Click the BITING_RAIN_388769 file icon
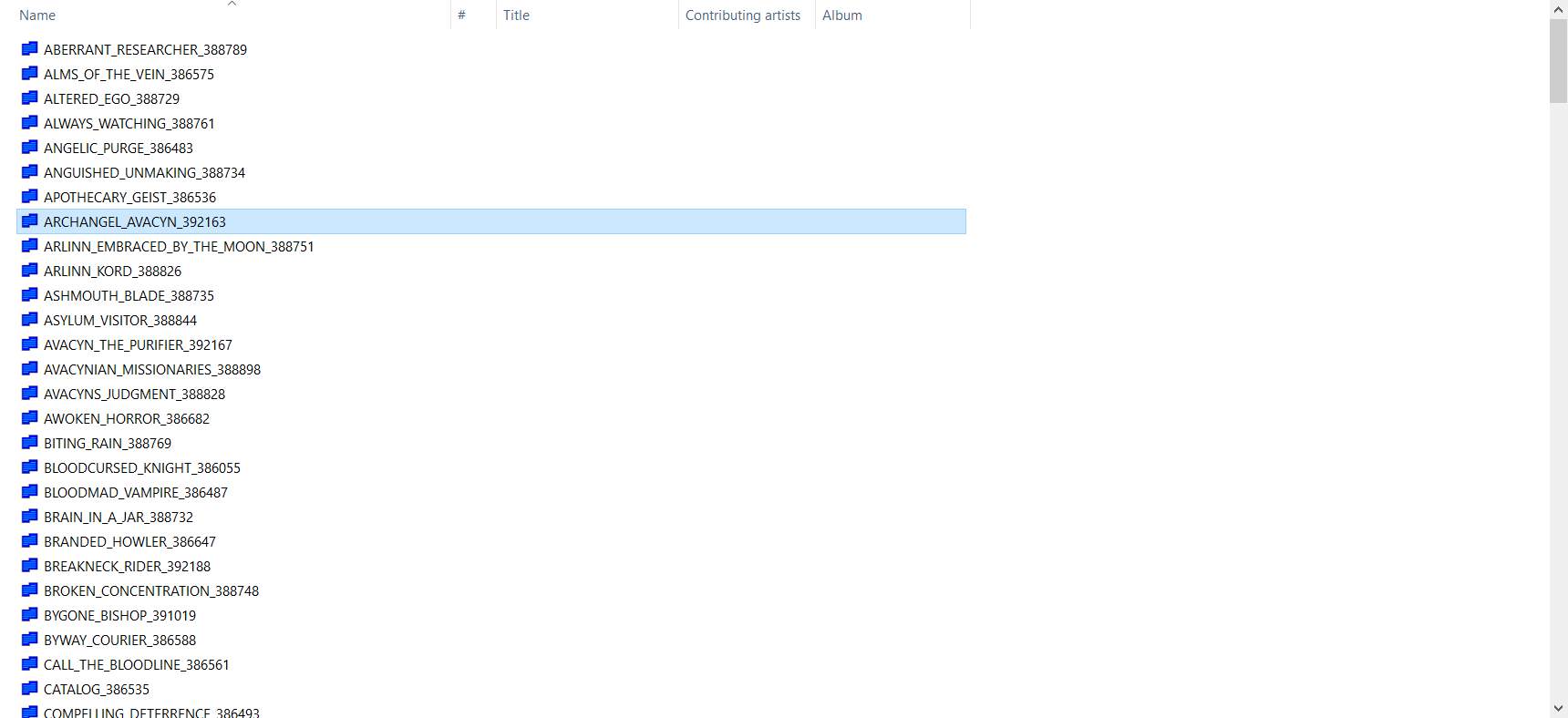 coord(29,443)
